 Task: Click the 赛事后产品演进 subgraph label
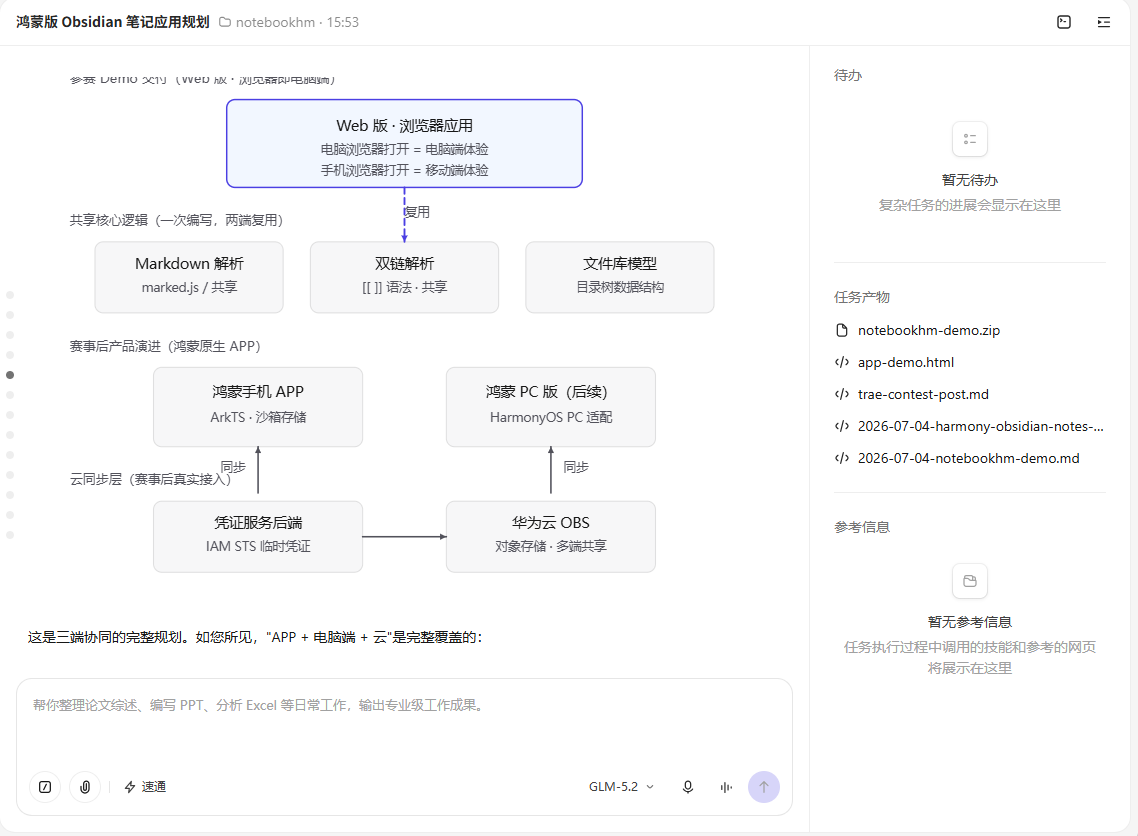tap(165, 346)
